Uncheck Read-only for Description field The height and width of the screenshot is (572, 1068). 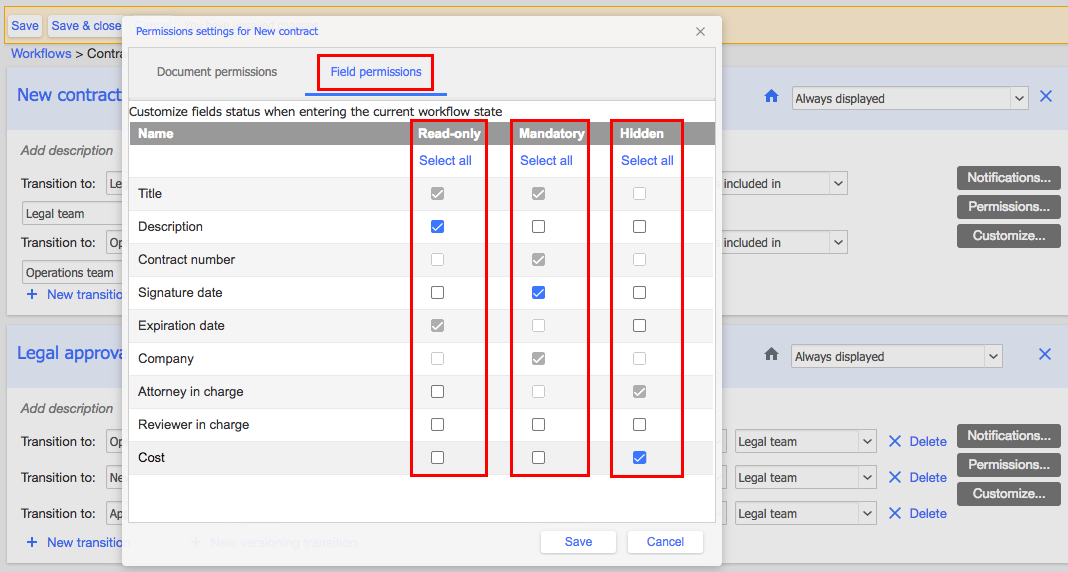(437, 227)
